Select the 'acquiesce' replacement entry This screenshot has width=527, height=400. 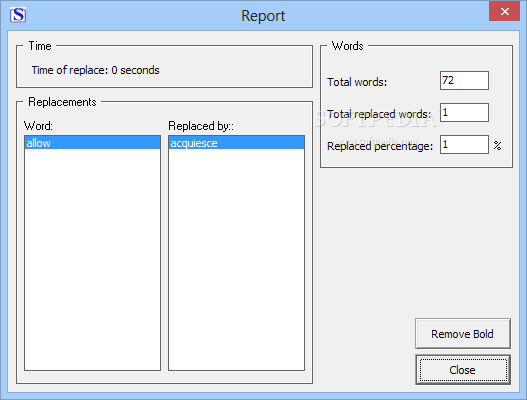[236, 143]
